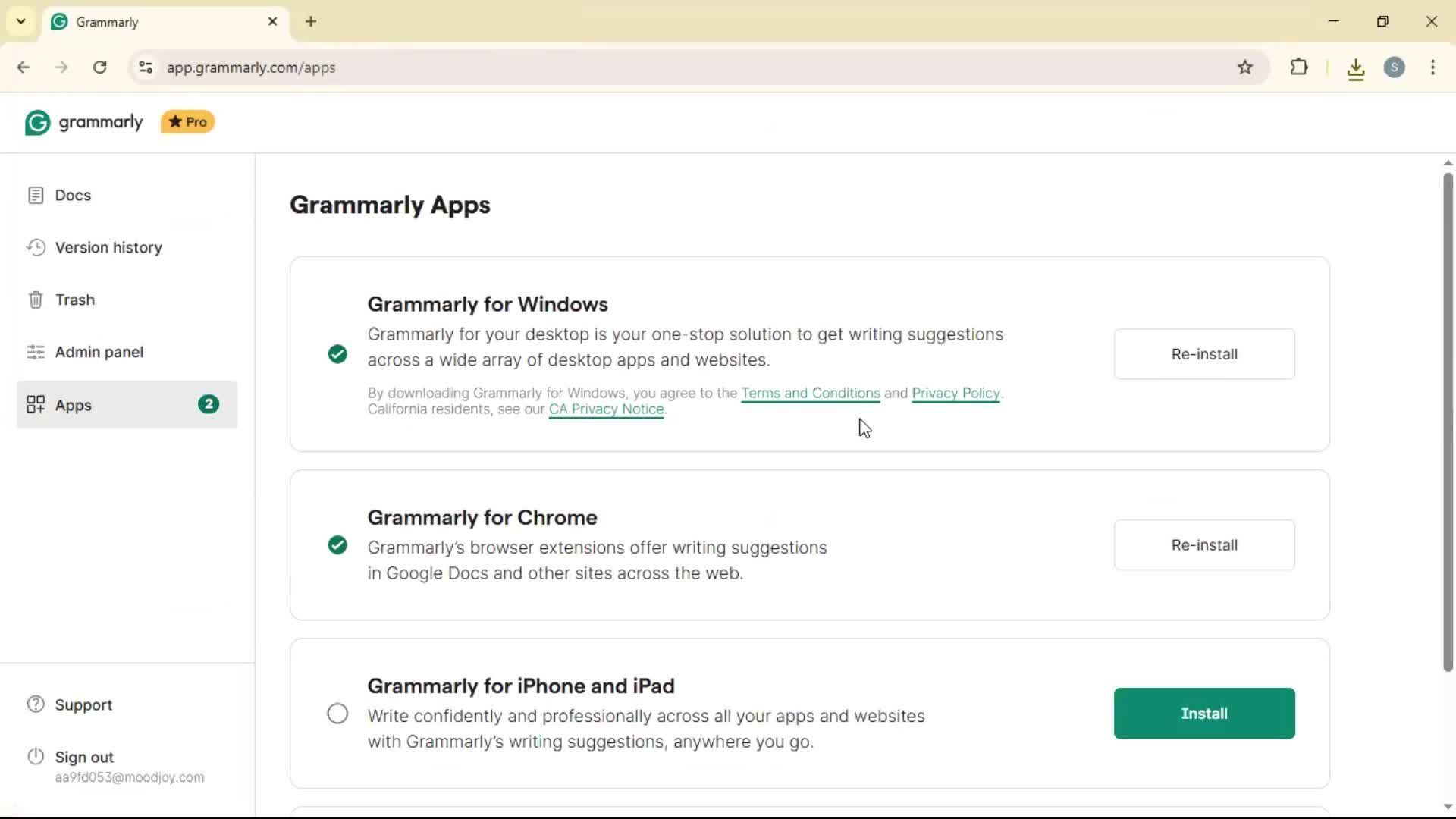
Task: Click the green checkmark for Grammarly for Chrome
Action: (x=337, y=545)
